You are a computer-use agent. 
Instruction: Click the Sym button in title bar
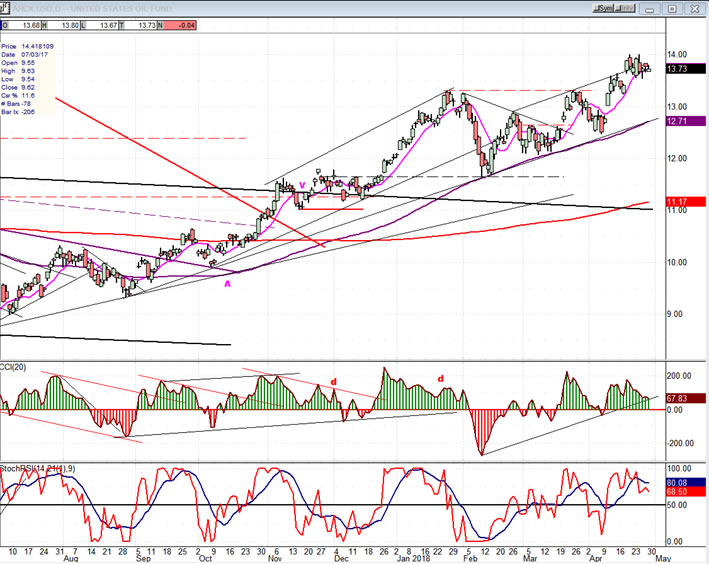[x=601, y=8]
